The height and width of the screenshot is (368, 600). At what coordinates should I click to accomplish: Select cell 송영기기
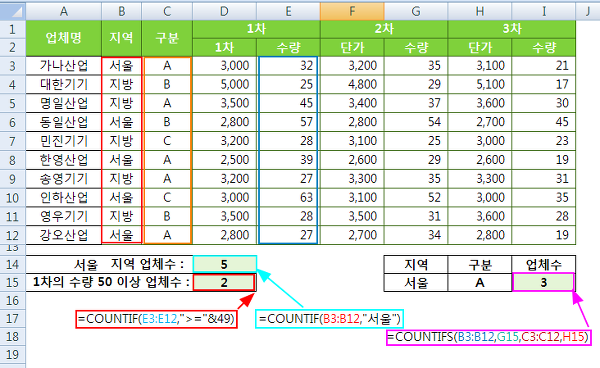tap(64, 179)
